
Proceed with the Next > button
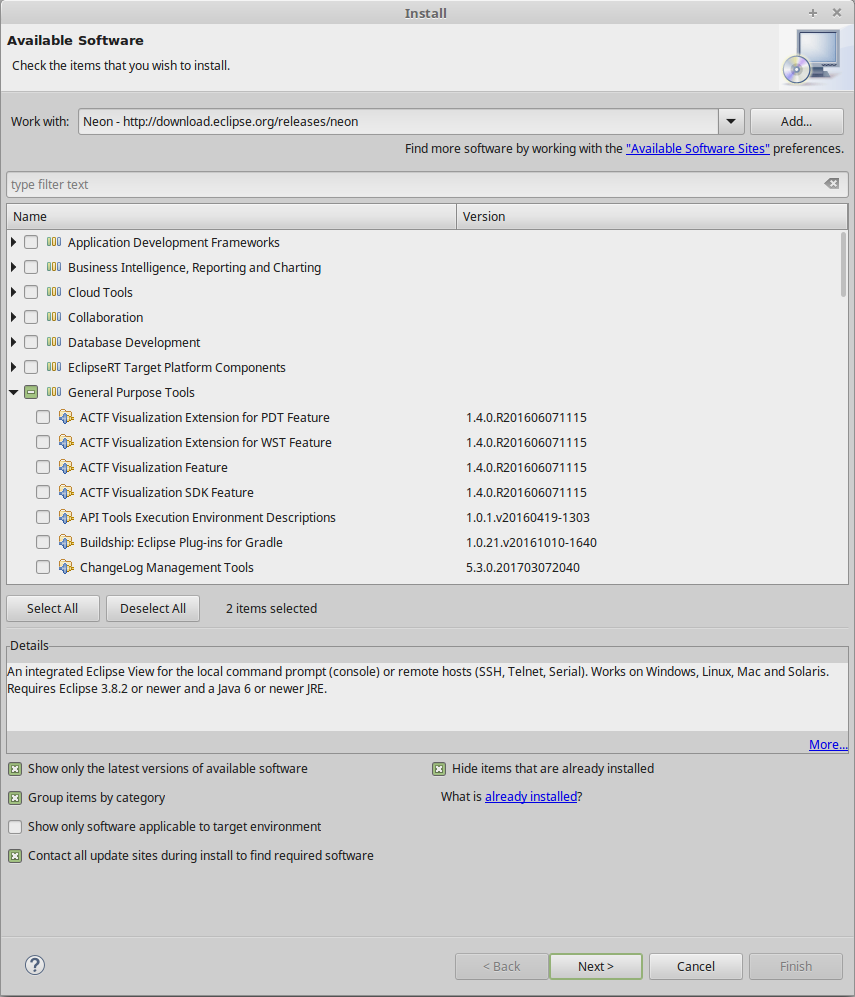click(596, 966)
